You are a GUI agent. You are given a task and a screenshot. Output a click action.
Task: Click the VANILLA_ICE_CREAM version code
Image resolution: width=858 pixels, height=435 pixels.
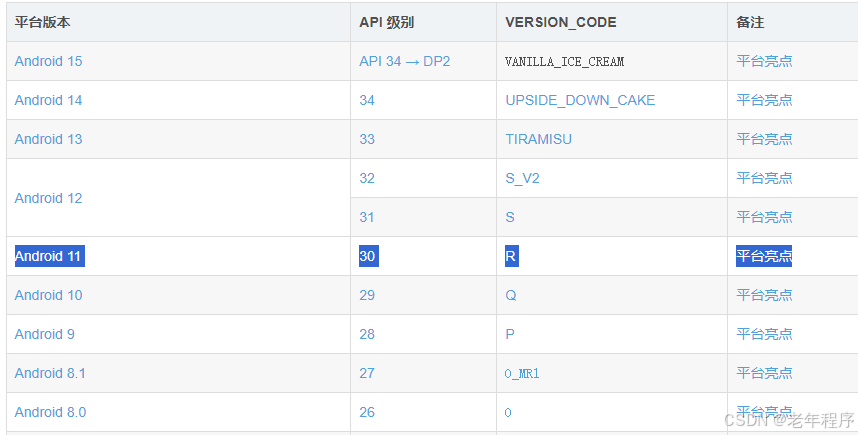click(x=564, y=61)
